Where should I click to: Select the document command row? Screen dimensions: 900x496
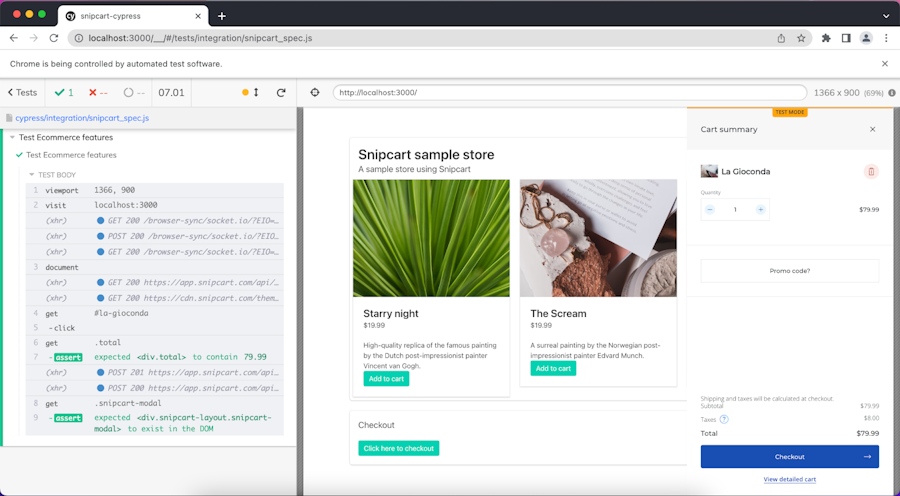coord(154,267)
